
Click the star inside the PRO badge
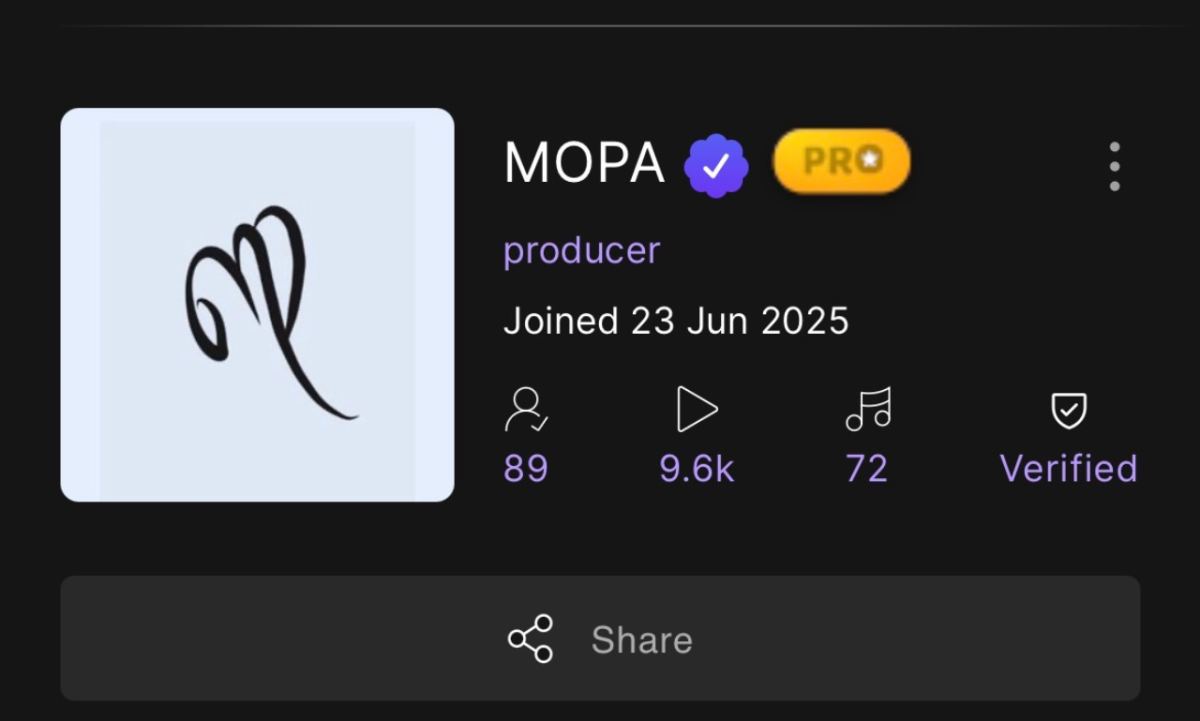(x=869, y=161)
